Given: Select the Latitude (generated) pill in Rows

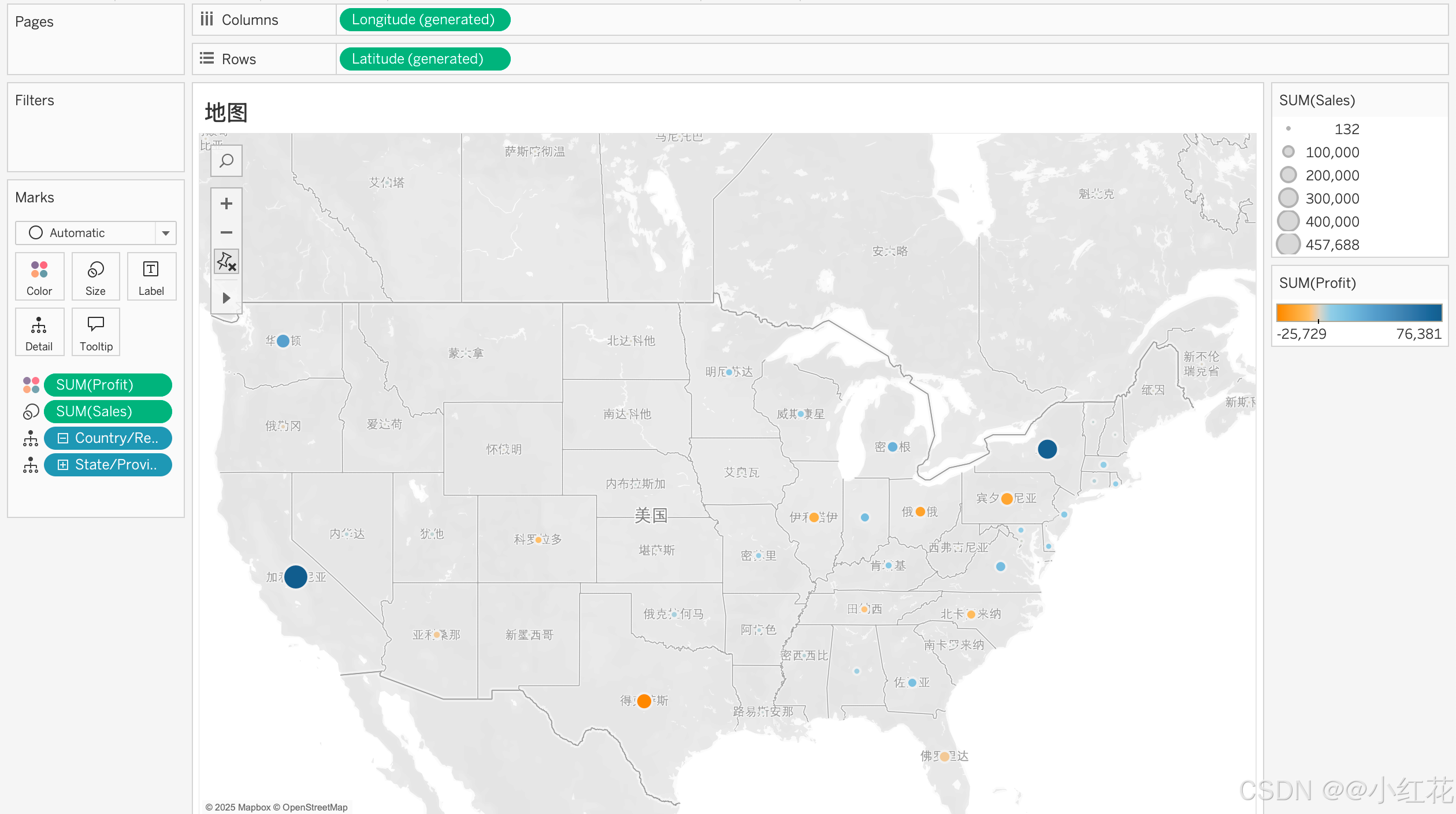Looking at the screenshot, I should pyautogui.click(x=424, y=59).
